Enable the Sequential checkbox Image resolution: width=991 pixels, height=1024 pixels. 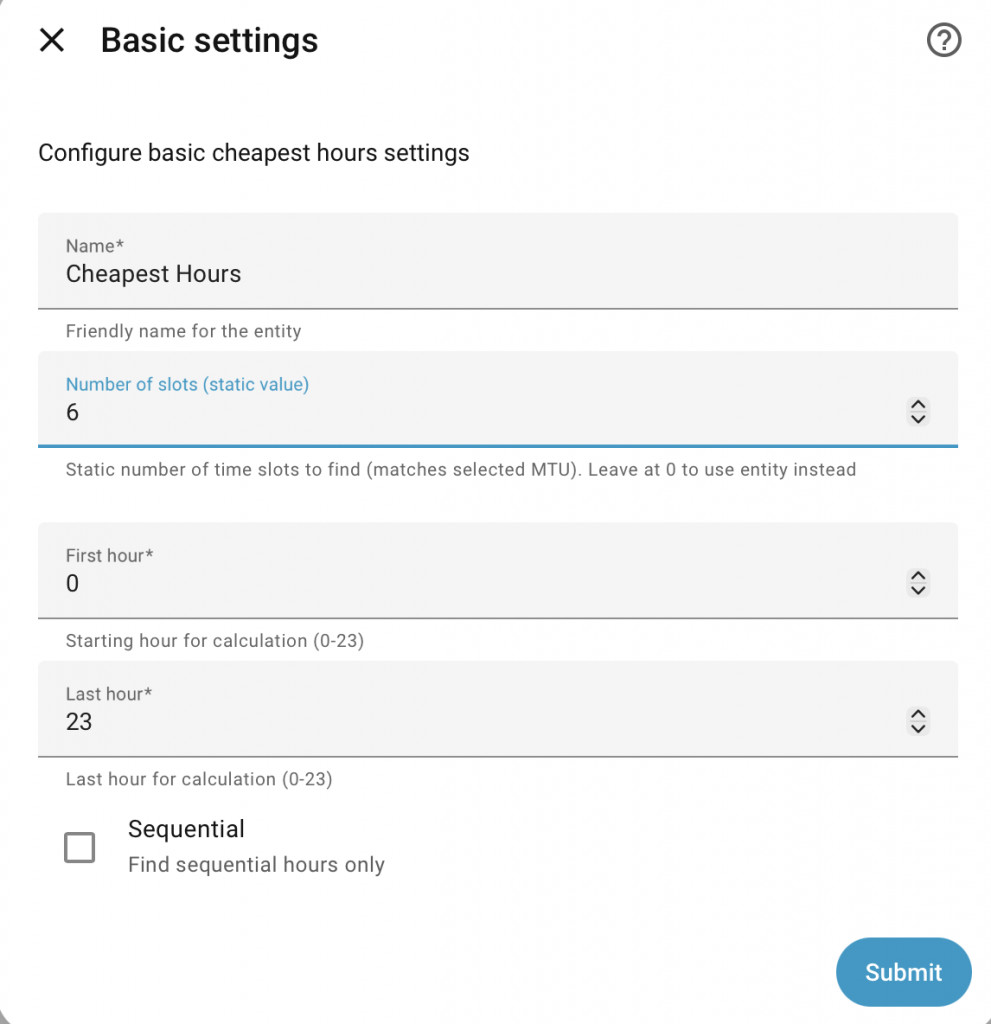[x=80, y=848]
